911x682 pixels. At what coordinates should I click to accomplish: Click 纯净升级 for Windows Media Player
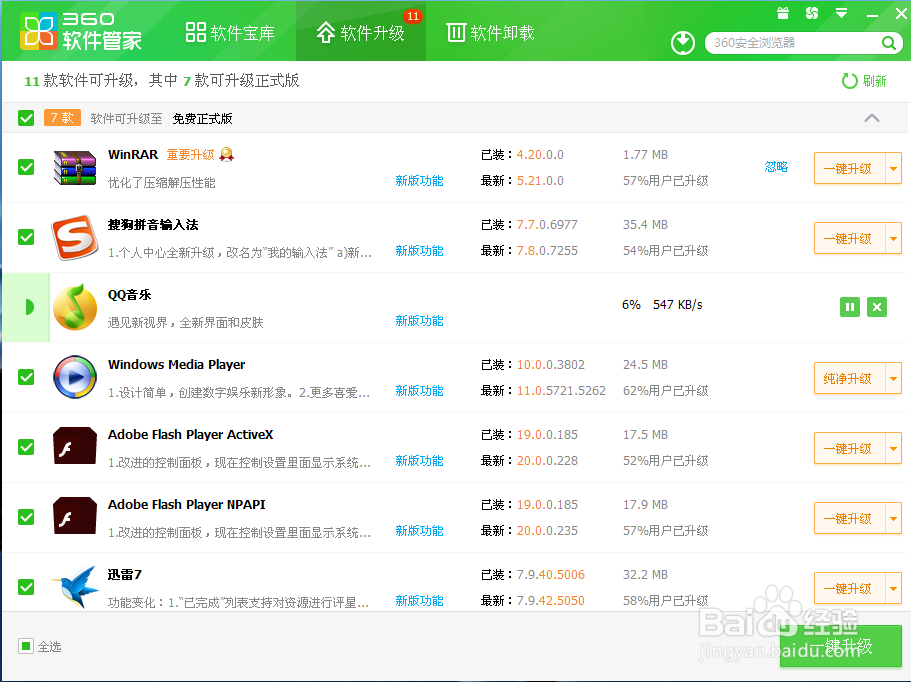pyautogui.click(x=849, y=378)
